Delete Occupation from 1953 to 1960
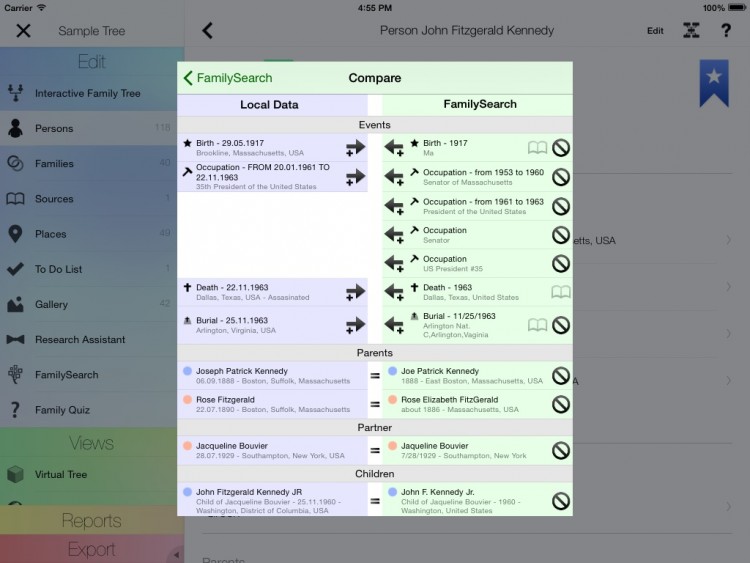The width and height of the screenshot is (750, 563). [561, 177]
